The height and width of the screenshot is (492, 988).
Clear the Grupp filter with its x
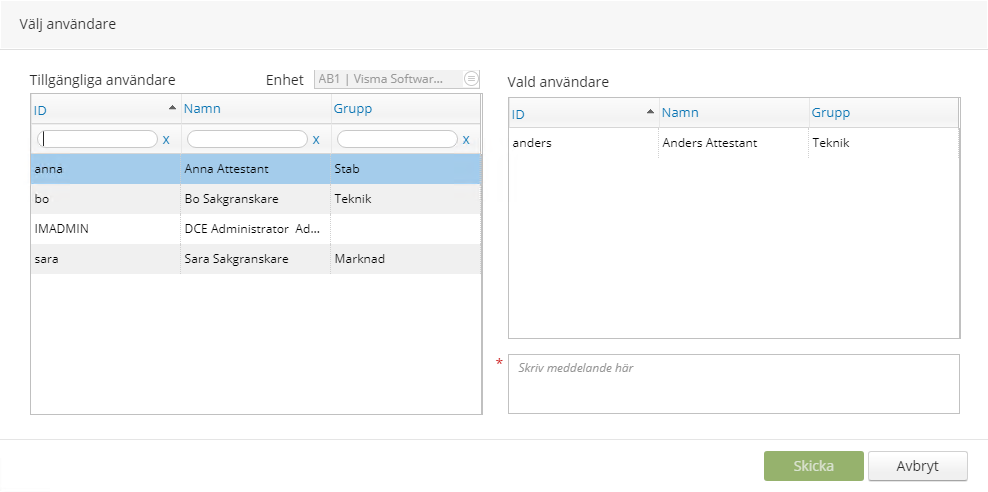(466, 140)
